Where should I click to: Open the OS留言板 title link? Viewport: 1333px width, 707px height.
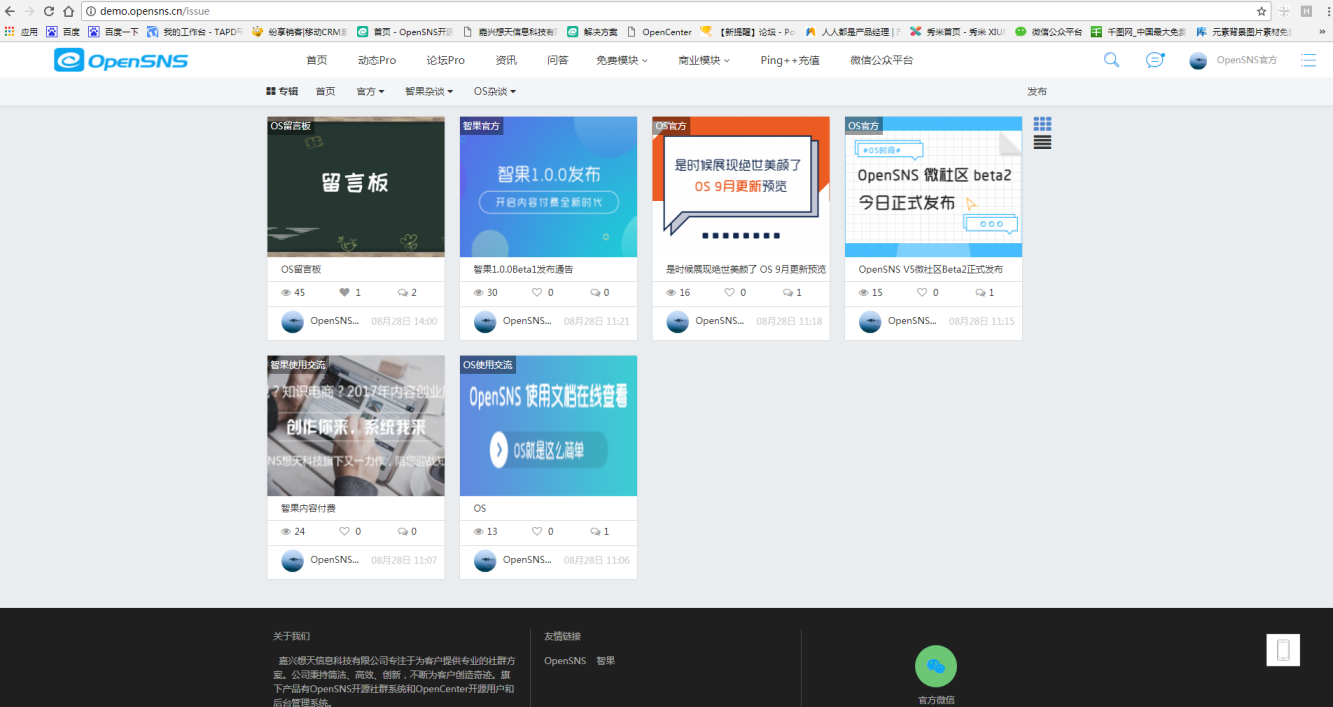(301, 269)
